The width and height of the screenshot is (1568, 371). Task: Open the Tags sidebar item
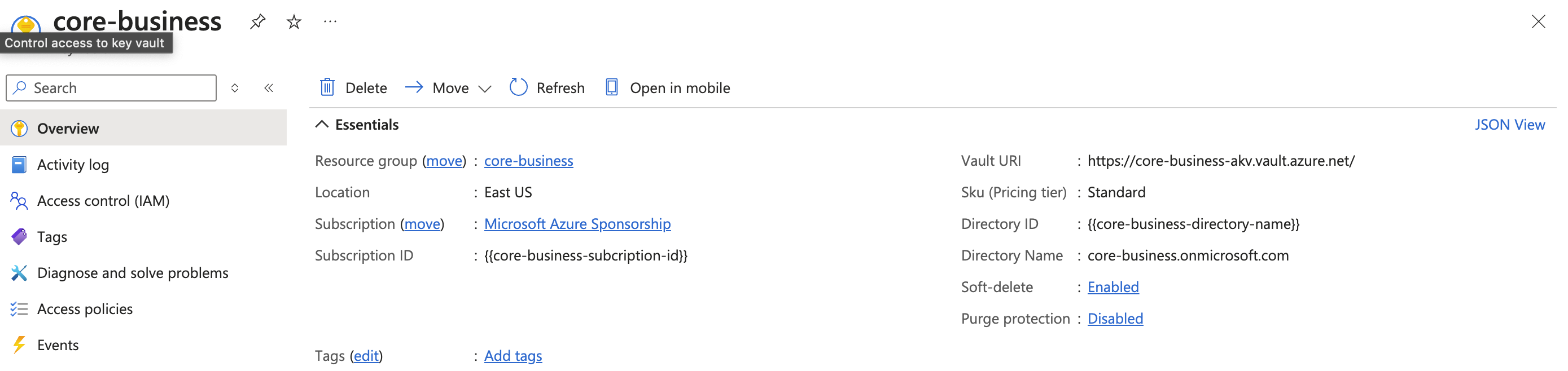52,237
